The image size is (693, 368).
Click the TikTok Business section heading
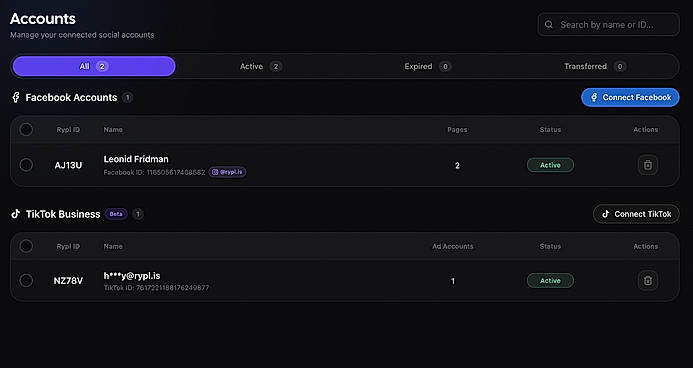pyautogui.click(x=63, y=214)
